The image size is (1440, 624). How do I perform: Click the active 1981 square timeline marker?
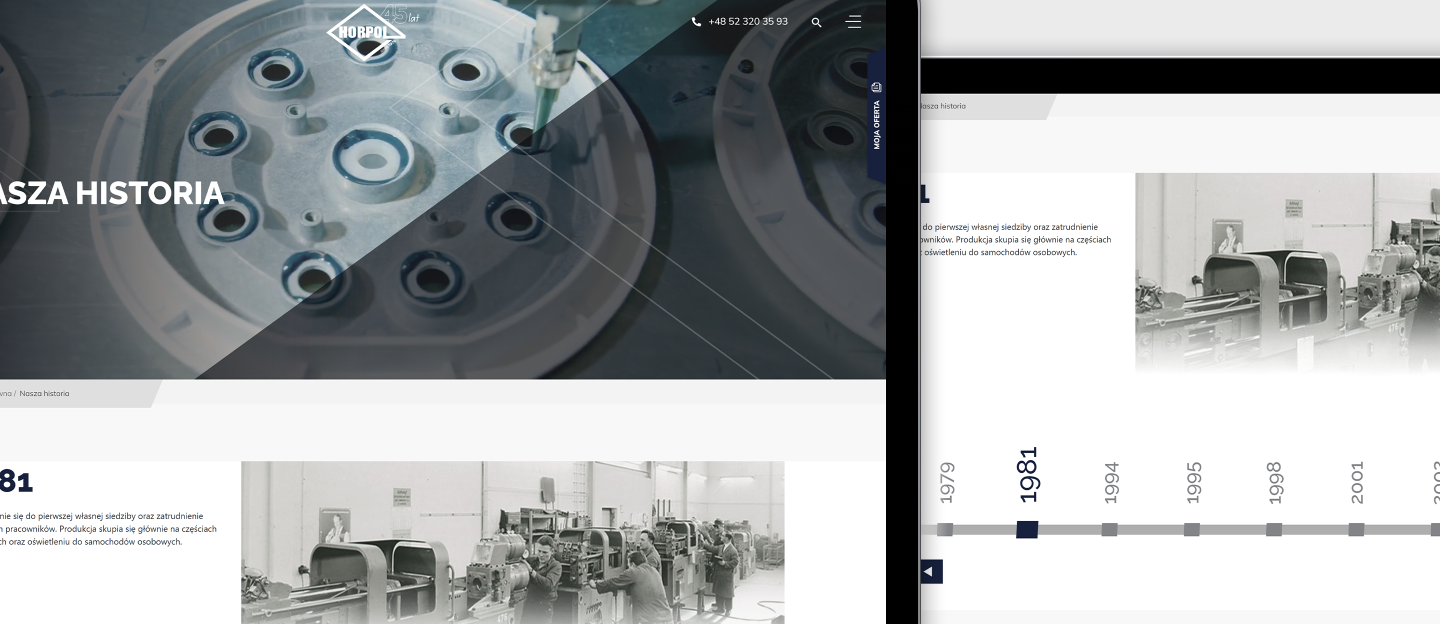tap(1027, 529)
